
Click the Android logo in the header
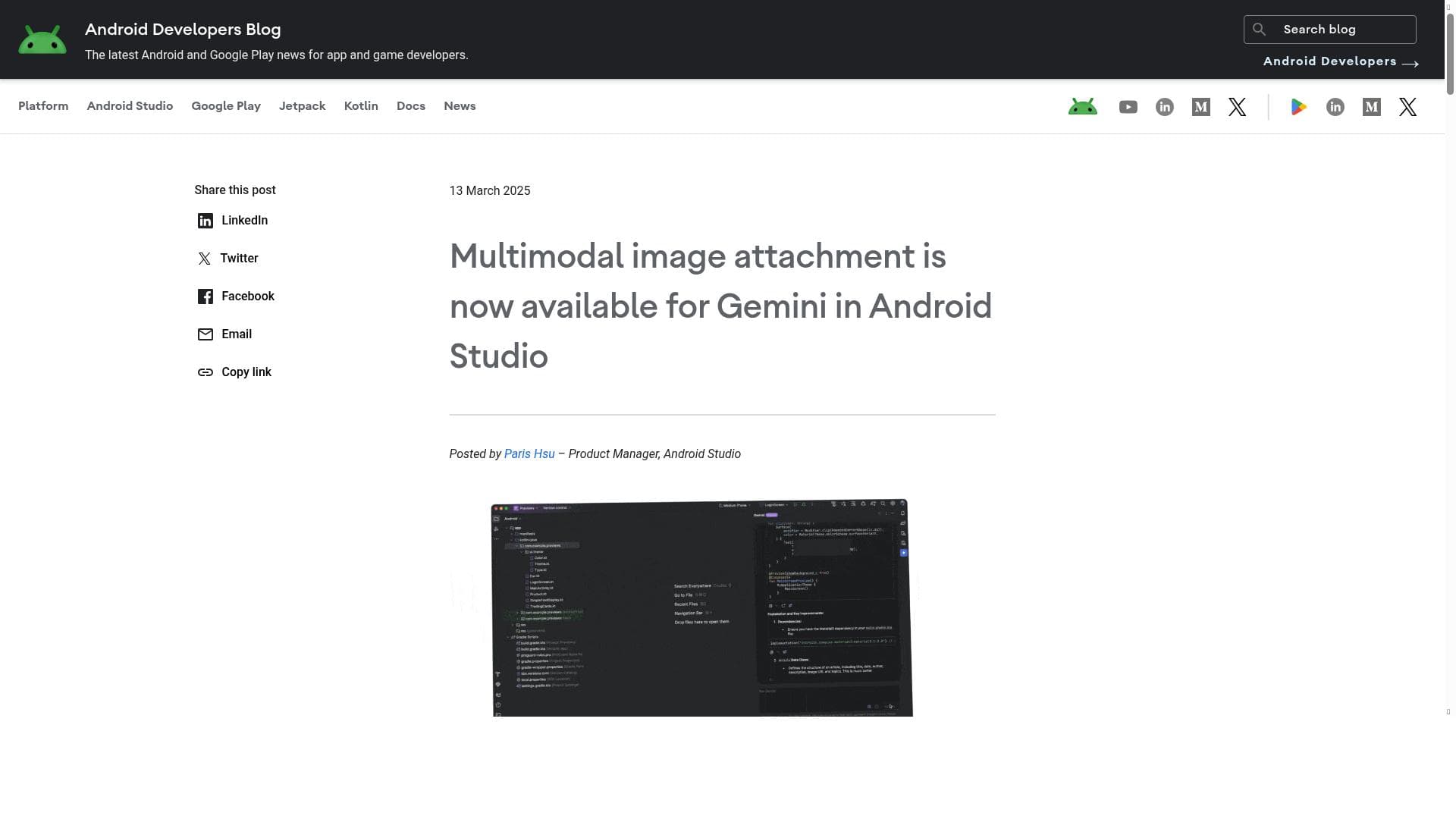[x=42, y=39]
